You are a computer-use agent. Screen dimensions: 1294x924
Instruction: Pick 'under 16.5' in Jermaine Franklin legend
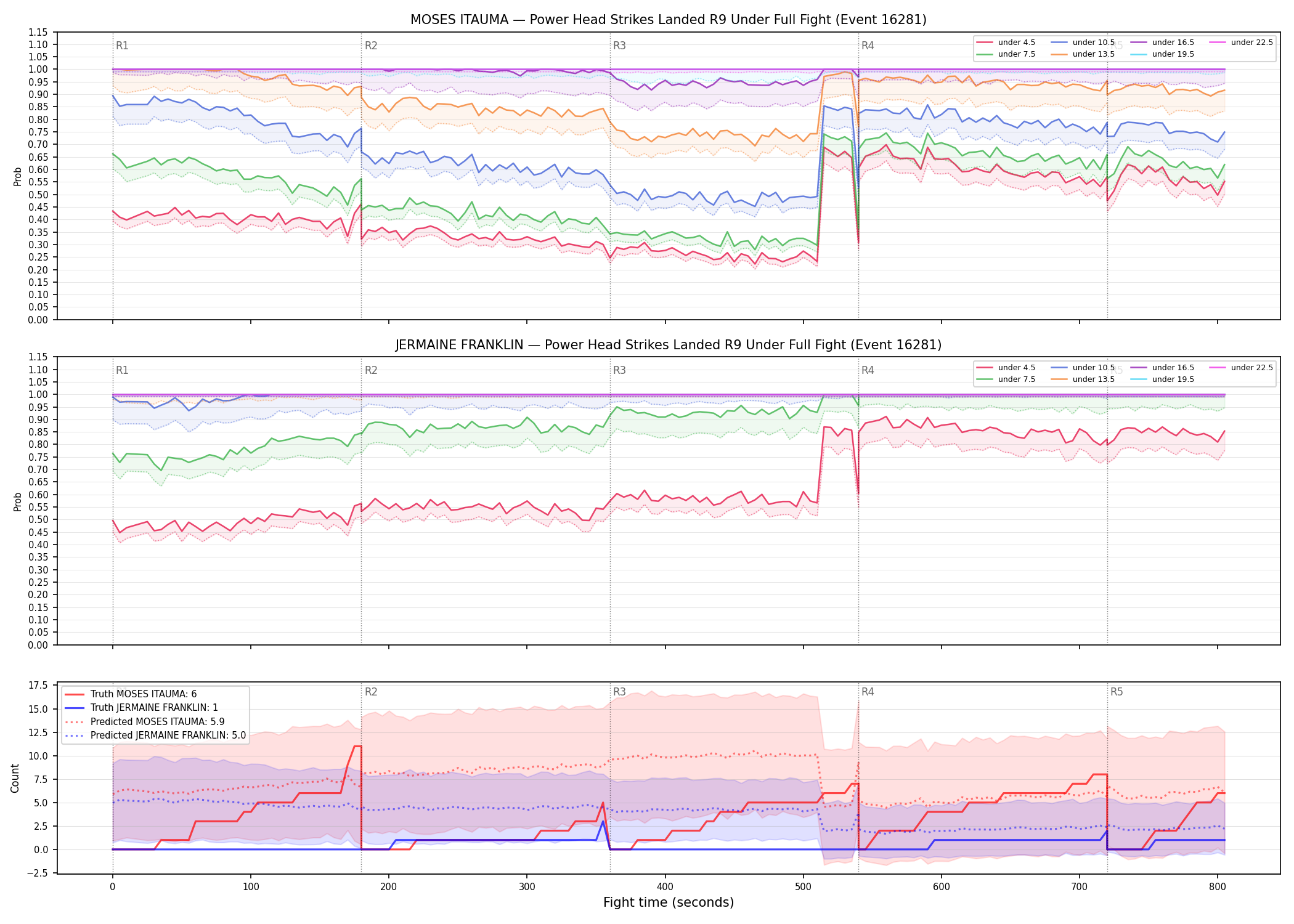click(1163, 368)
